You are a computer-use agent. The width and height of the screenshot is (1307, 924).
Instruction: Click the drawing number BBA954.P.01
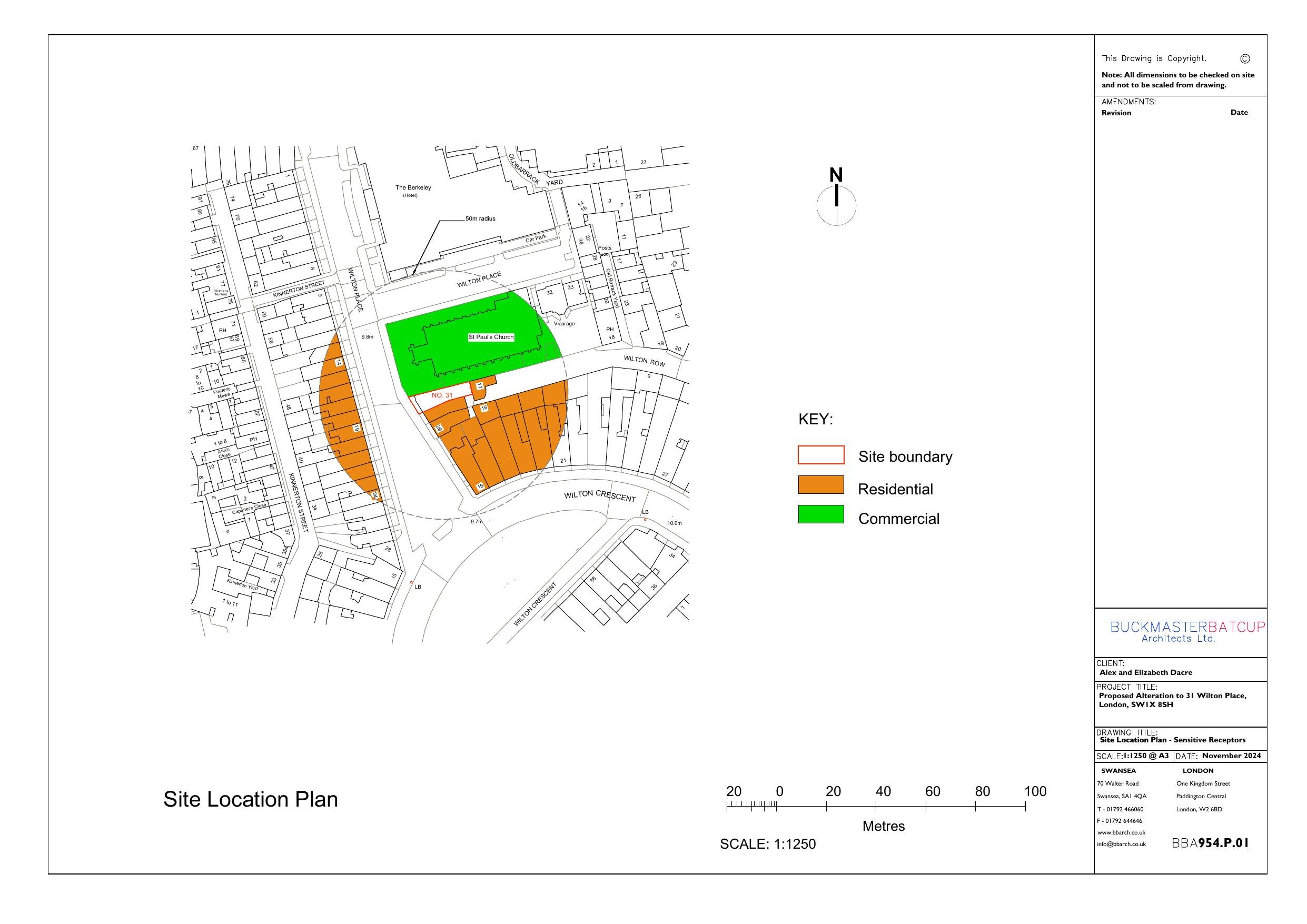pyautogui.click(x=1210, y=843)
